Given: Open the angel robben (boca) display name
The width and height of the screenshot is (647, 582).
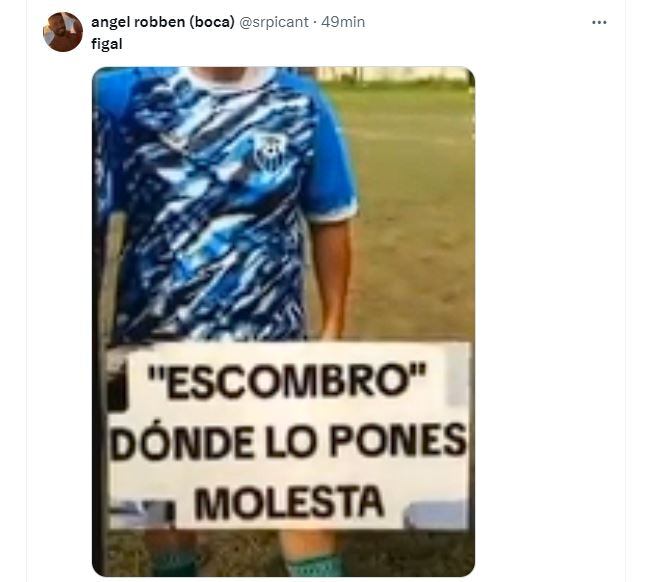Looking at the screenshot, I should (x=163, y=22).
